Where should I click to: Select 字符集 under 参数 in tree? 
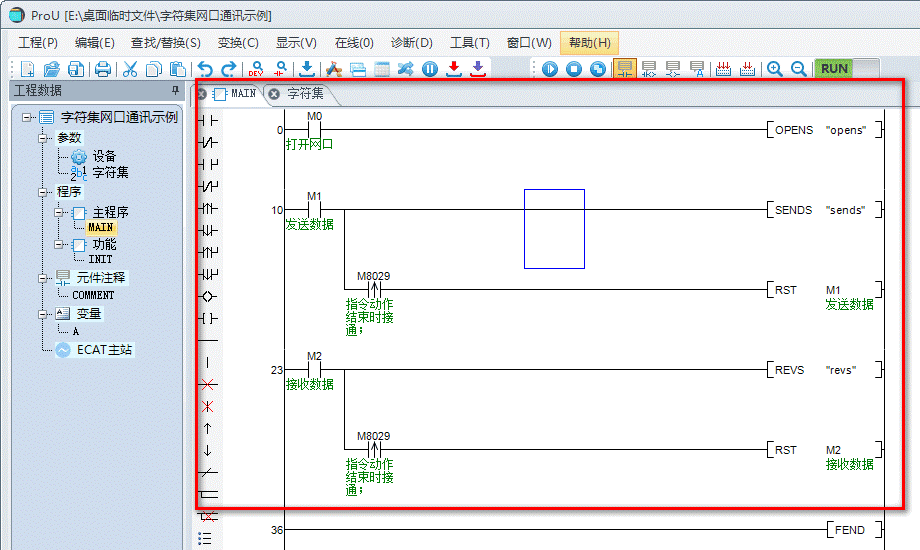click(110, 173)
